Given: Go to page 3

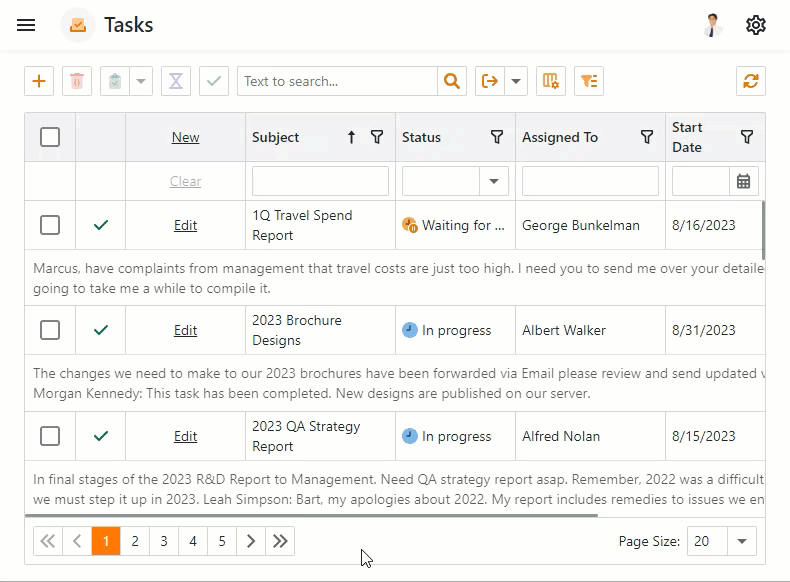Looking at the screenshot, I should [x=164, y=541].
